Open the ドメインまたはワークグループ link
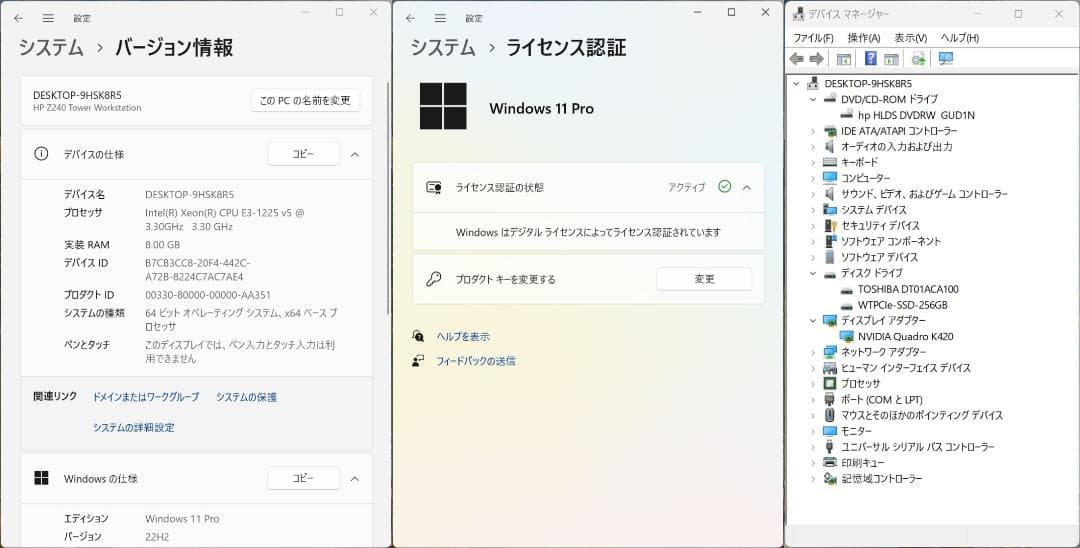The image size is (1080, 548). click(146, 397)
